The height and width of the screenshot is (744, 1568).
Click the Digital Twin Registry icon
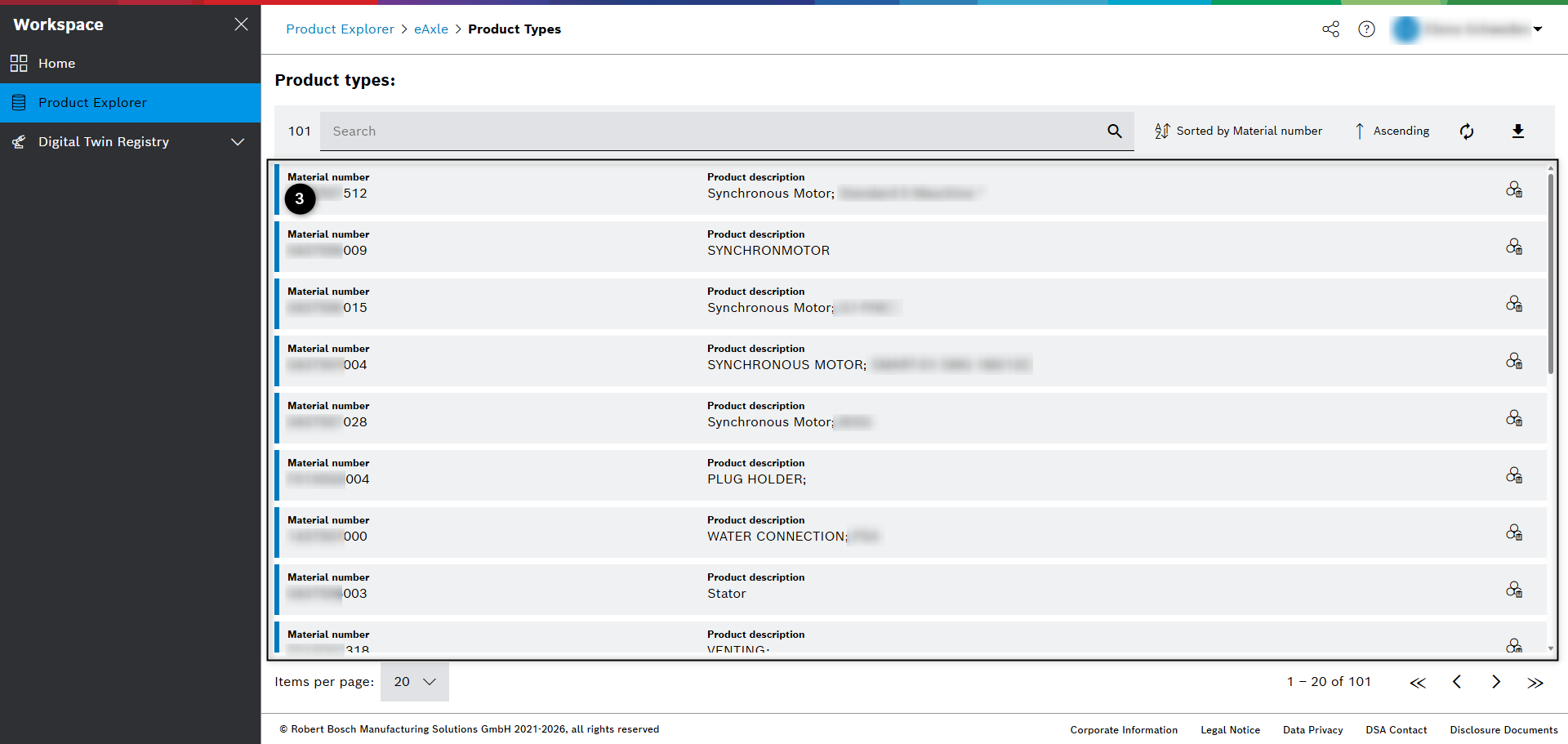click(x=19, y=142)
